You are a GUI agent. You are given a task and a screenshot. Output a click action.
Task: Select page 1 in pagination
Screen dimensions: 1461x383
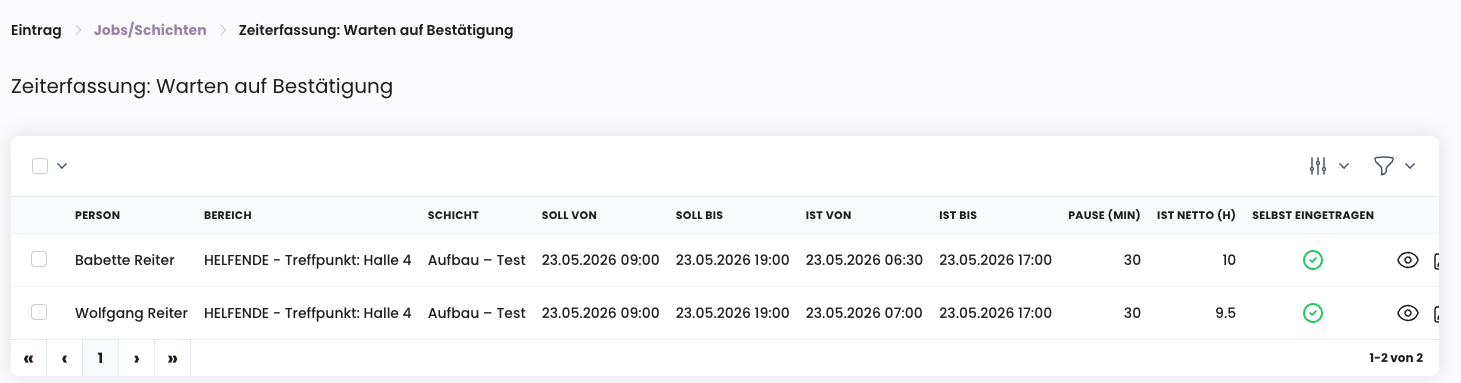pos(100,358)
